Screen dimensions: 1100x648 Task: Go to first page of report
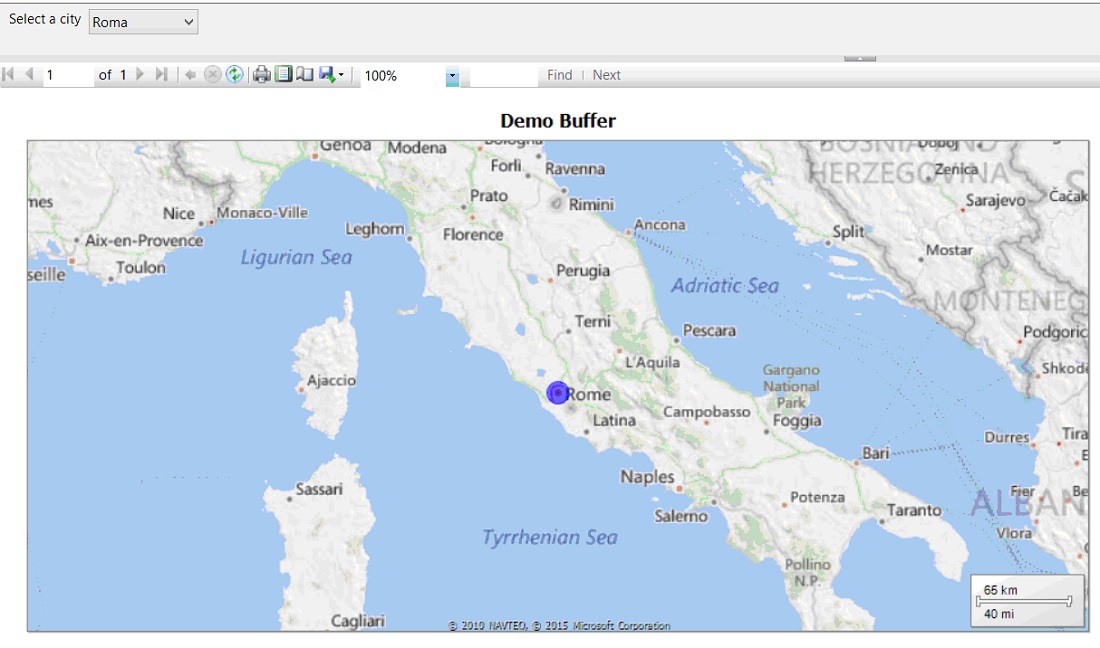coord(8,74)
